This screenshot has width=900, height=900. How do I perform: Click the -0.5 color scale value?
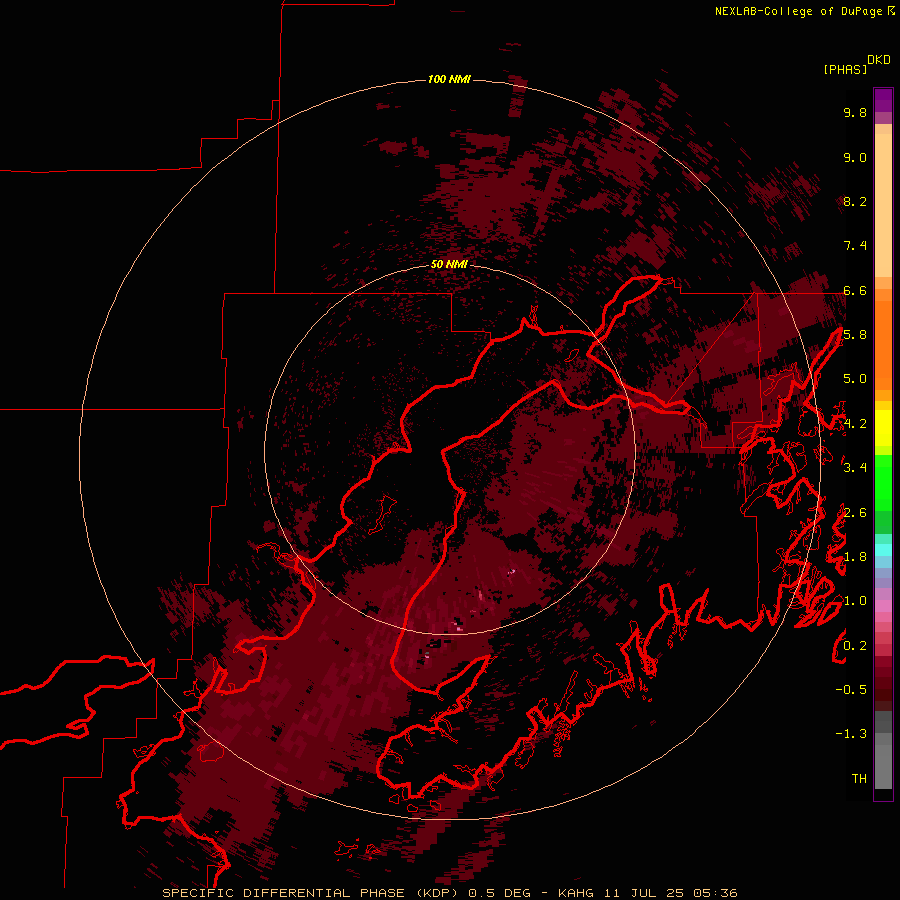[x=851, y=690]
